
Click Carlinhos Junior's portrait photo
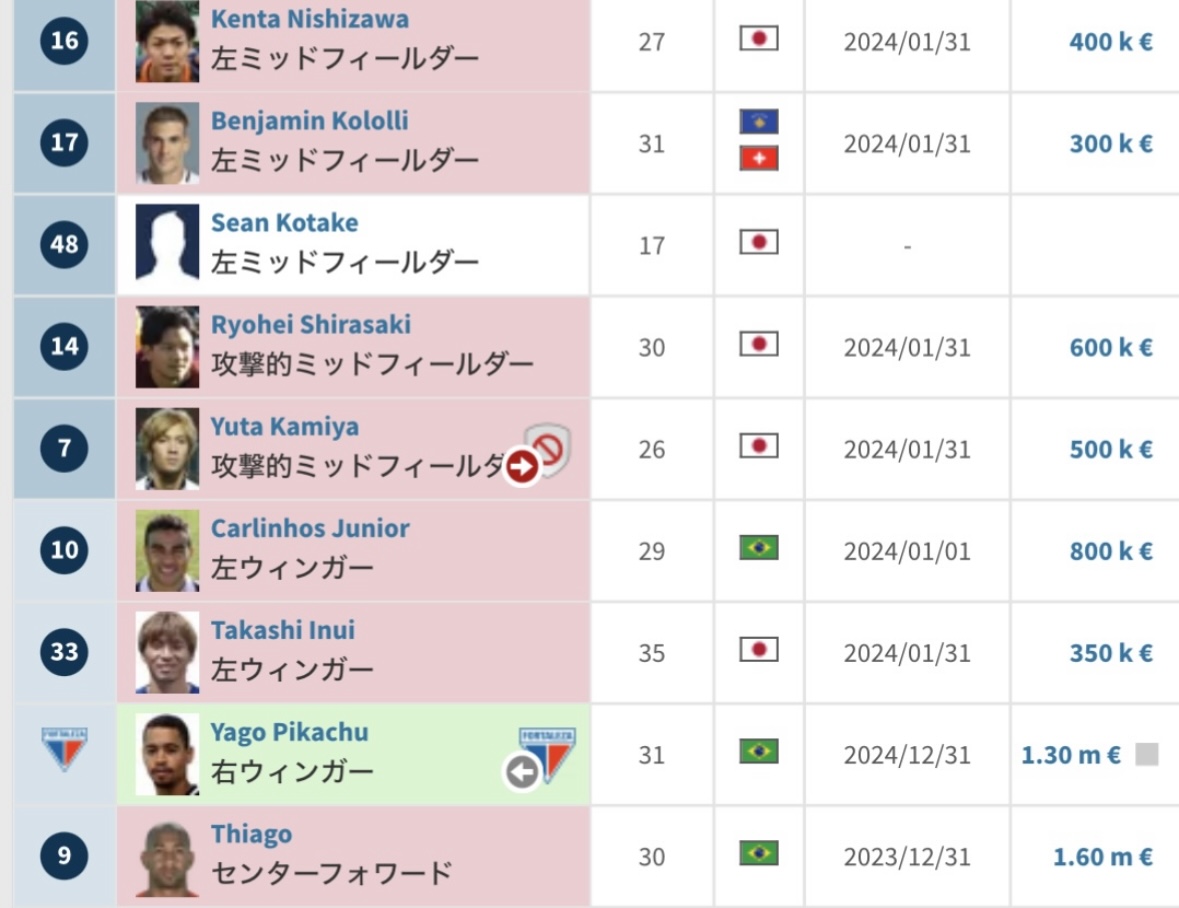point(167,550)
